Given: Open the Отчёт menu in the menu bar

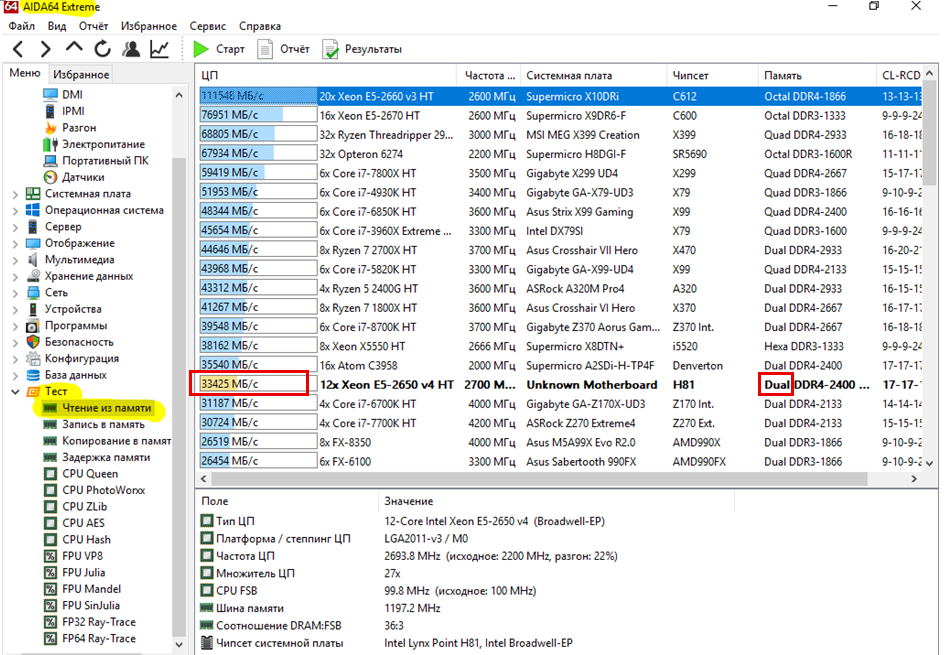Looking at the screenshot, I should (93, 26).
